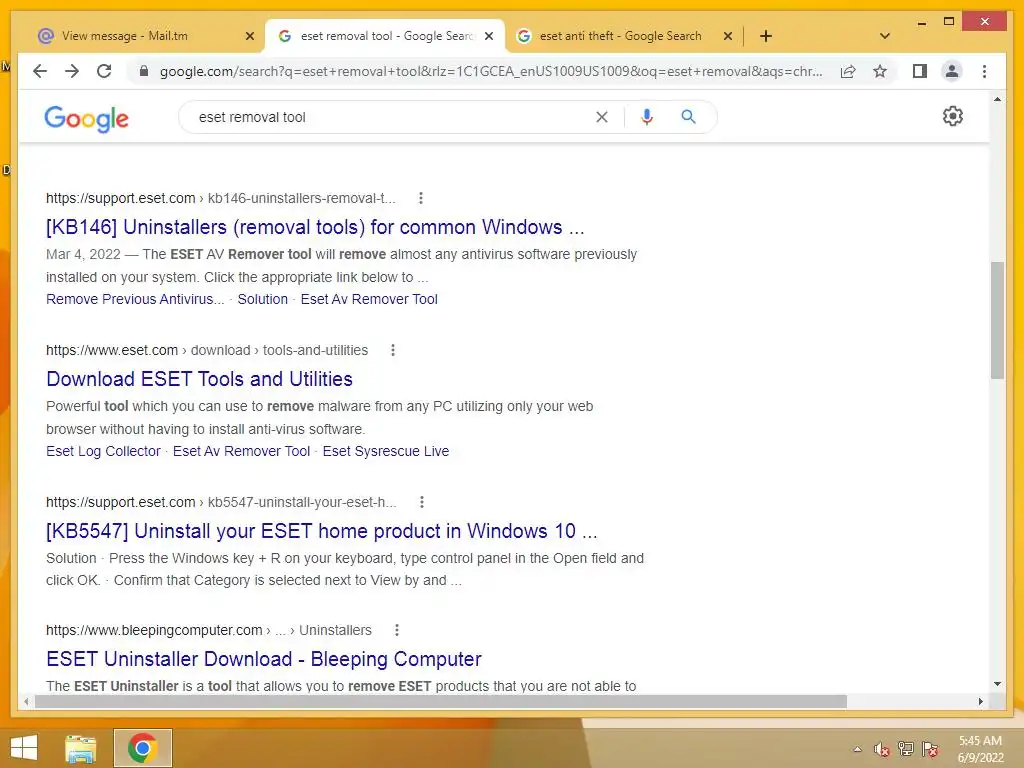Start voice search with microphone
The height and width of the screenshot is (768, 1024).
coord(647,117)
